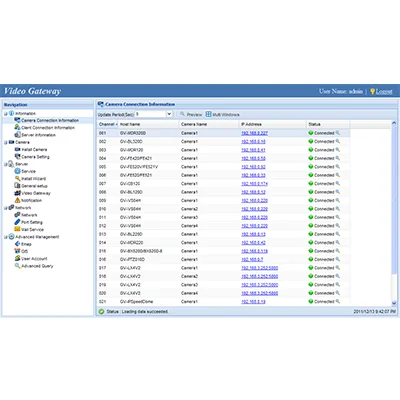Click the channel number 008 cell
The image size is (400, 400).
[x=102, y=192]
